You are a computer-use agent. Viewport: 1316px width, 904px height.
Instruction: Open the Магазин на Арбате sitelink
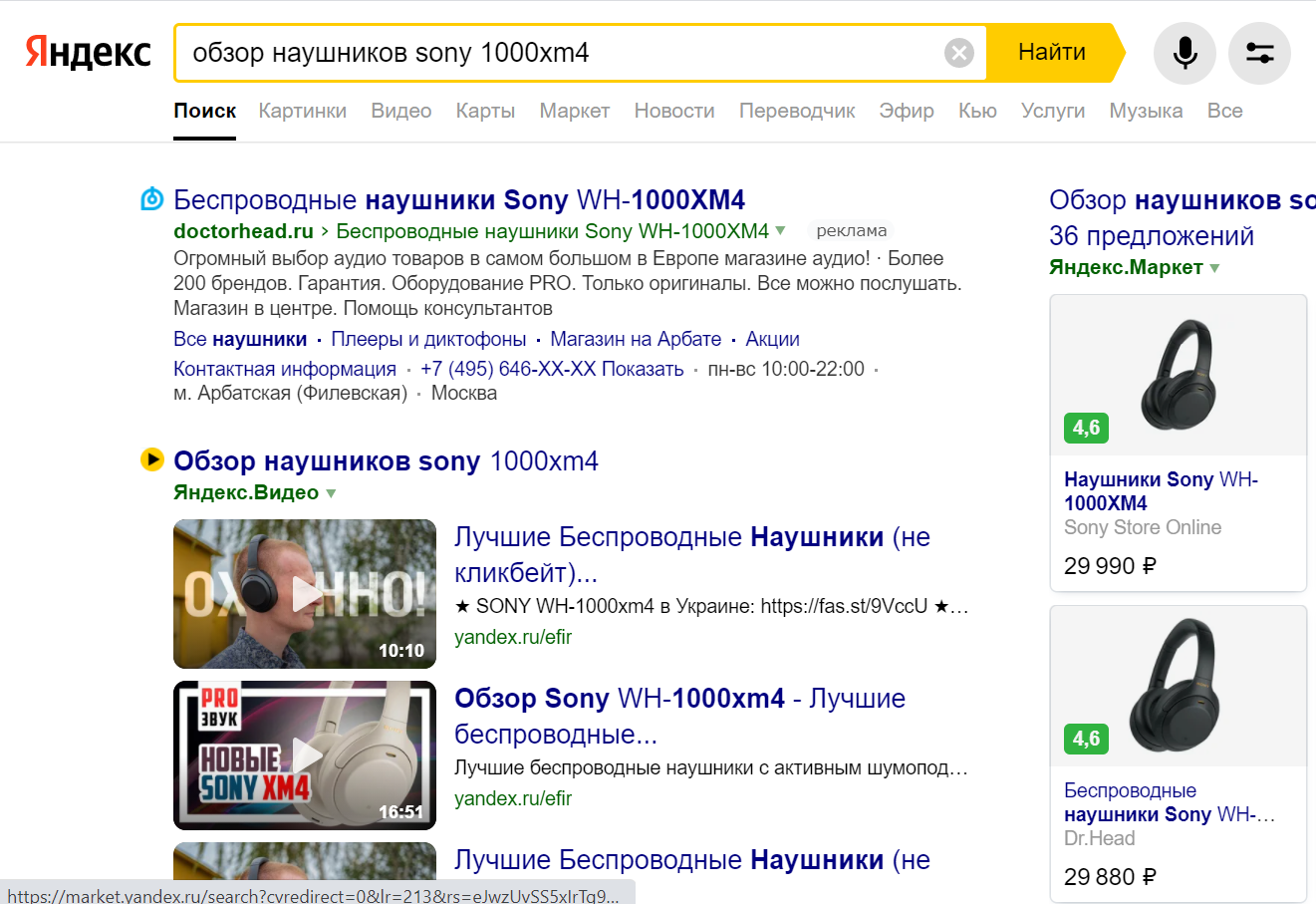[636, 339]
